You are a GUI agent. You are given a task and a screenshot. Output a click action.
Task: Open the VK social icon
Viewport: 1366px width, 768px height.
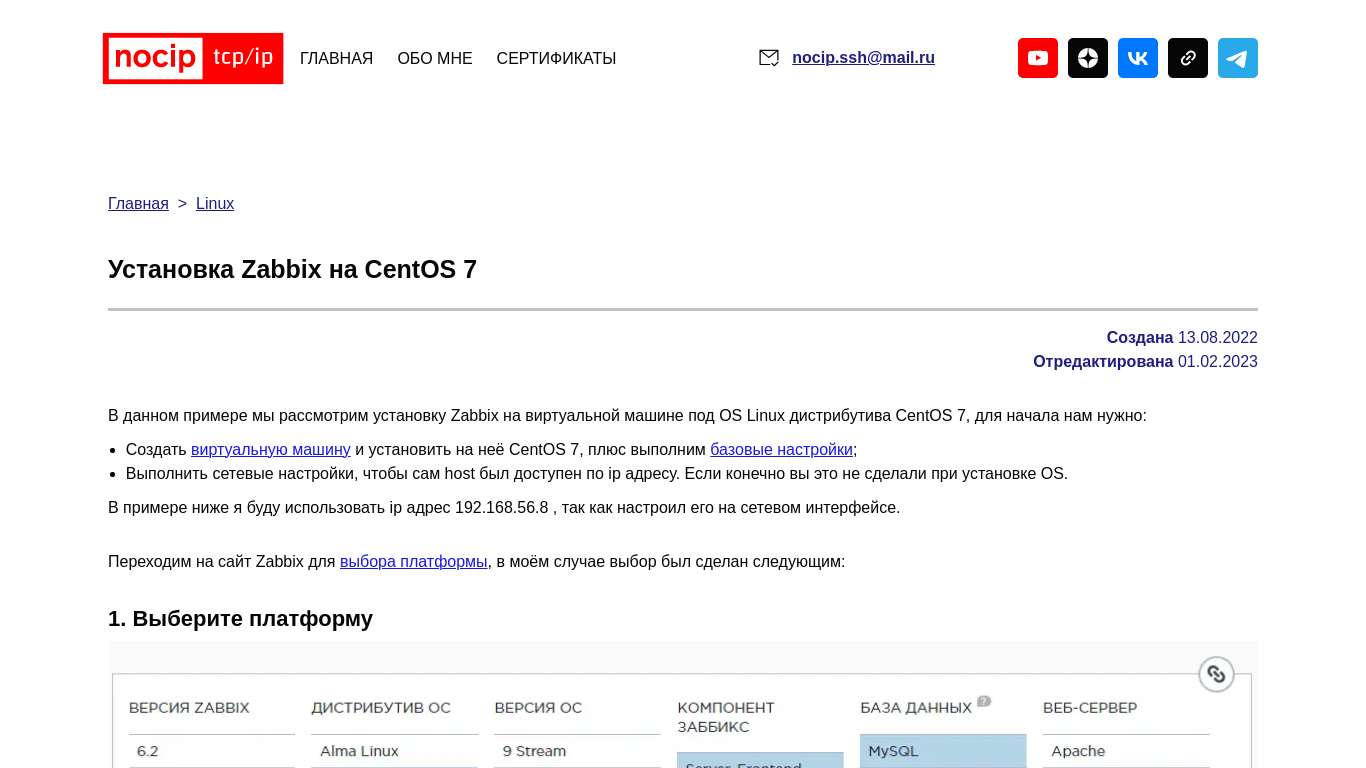click(x=1137, y=58)
